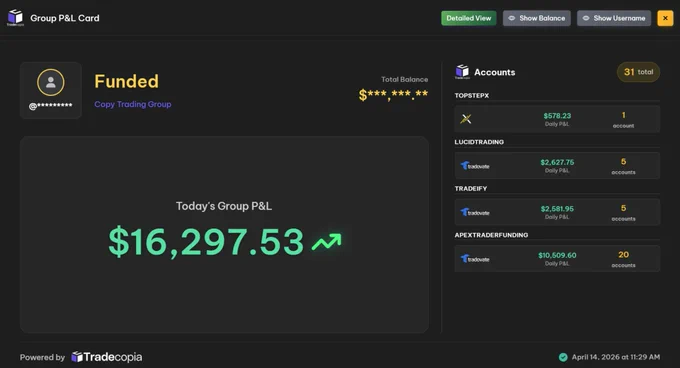Toggle Show Username visibility

click(x=614, y=18)
